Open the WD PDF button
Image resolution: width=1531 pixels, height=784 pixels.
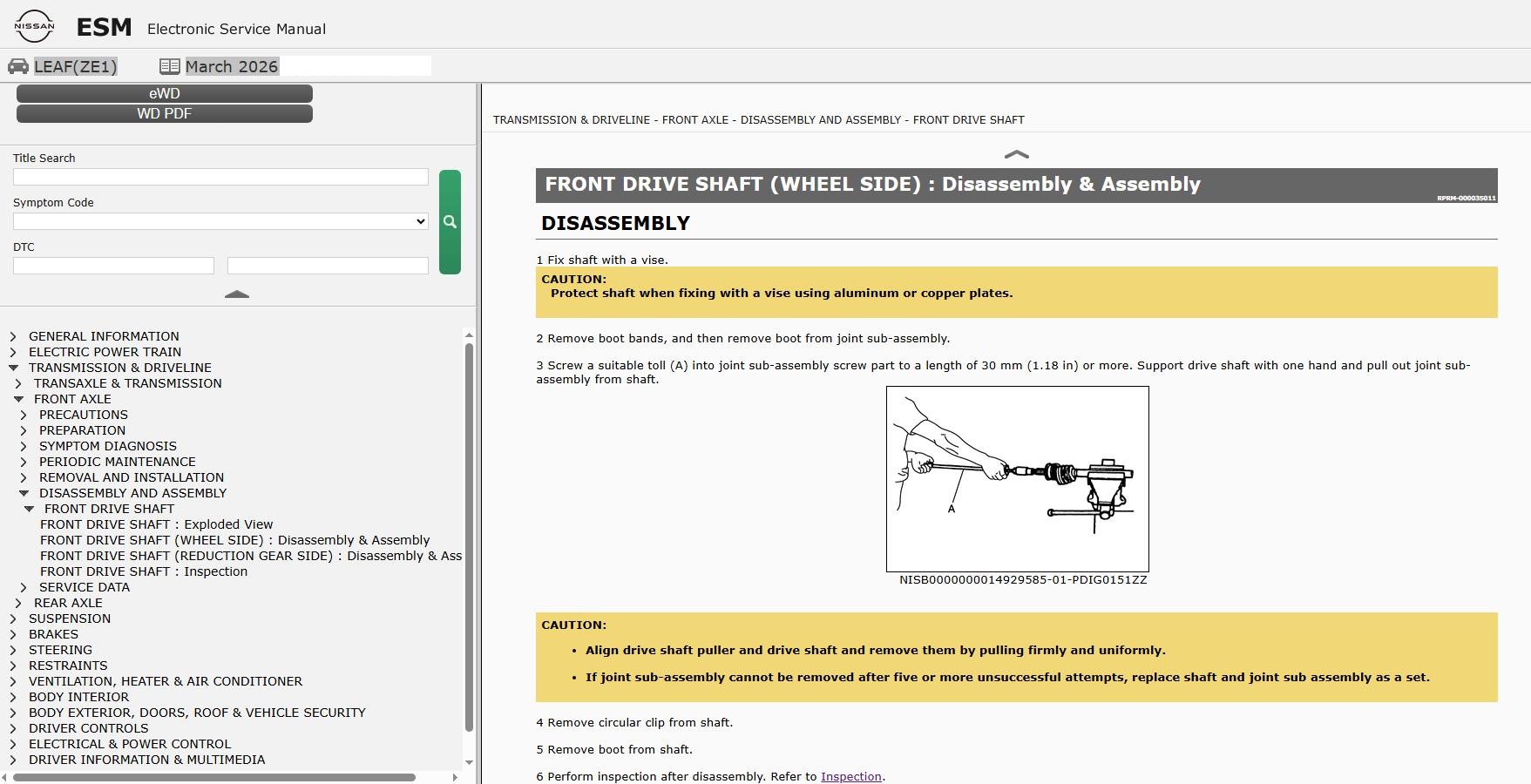[165, 113]
